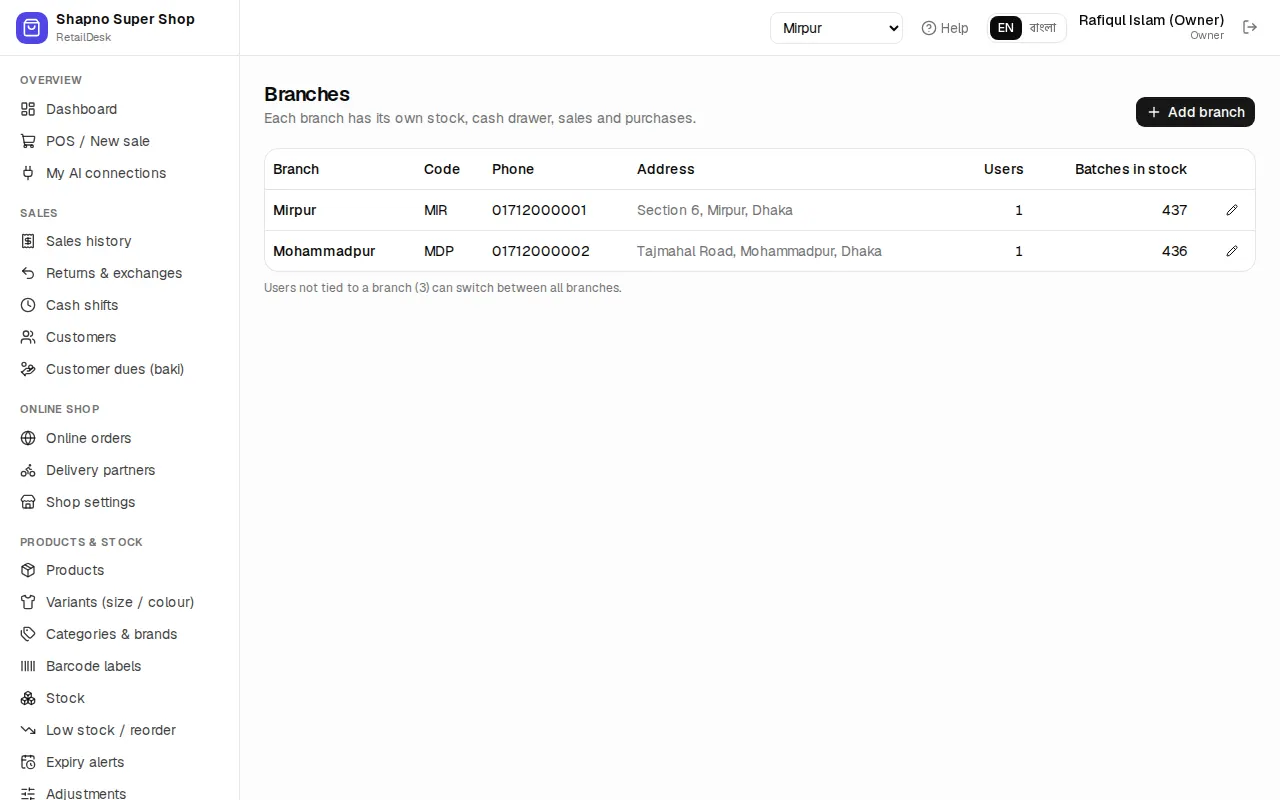This screenshot has height=800, width=1280.
Task: Switch language to বাংলা
Action: (x=1043, y=28)
